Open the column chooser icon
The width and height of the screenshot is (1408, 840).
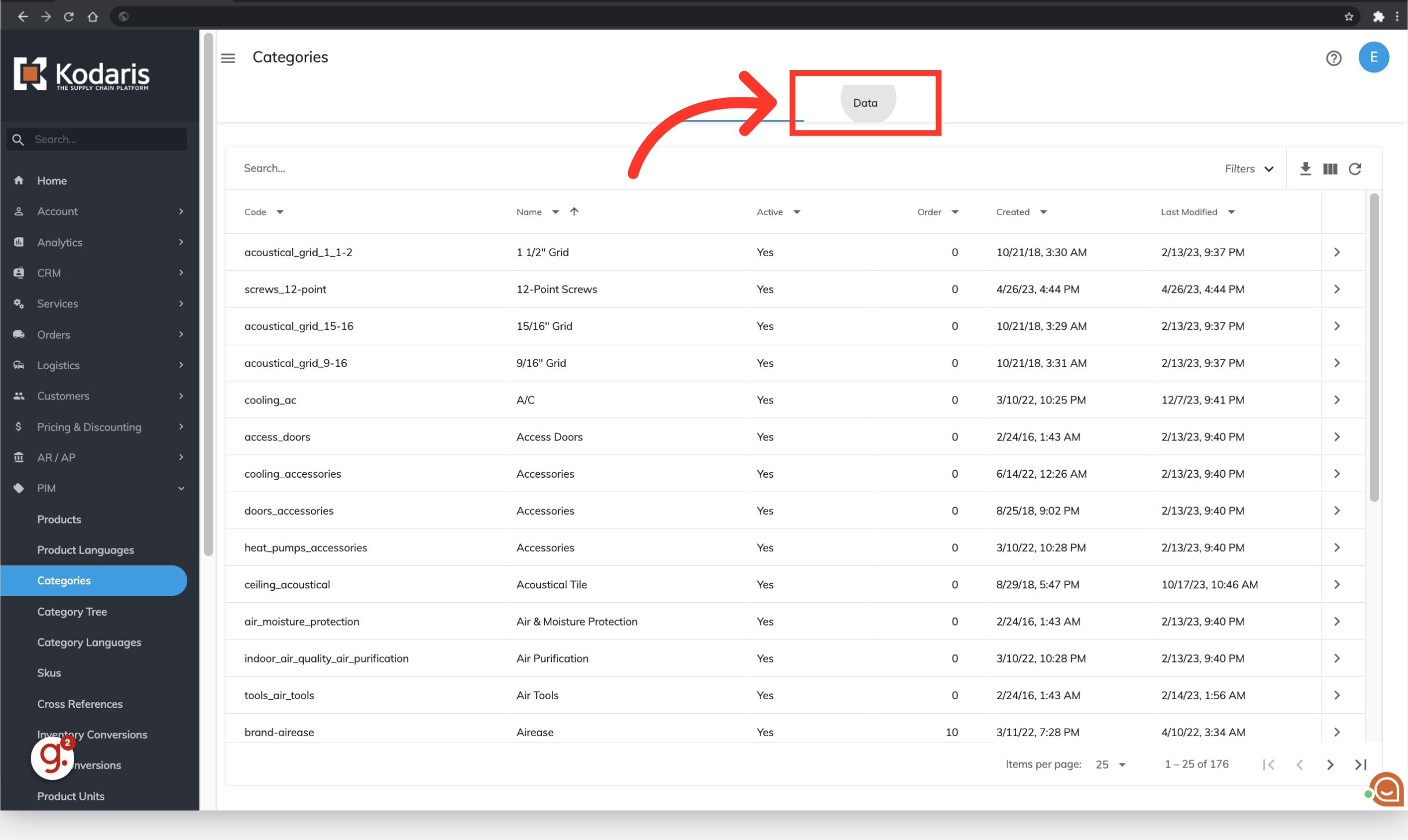click(x=1330, y=169)
